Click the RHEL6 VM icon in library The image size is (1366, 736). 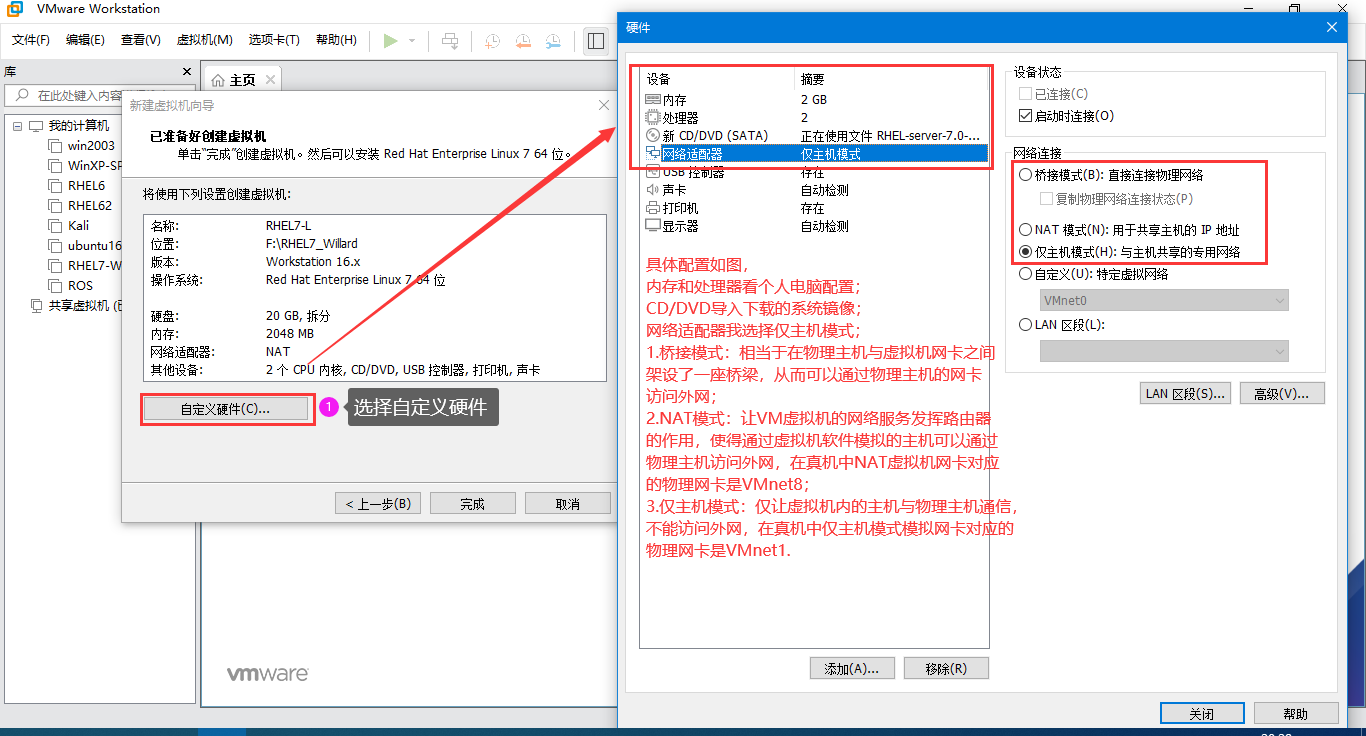[55, 186]
